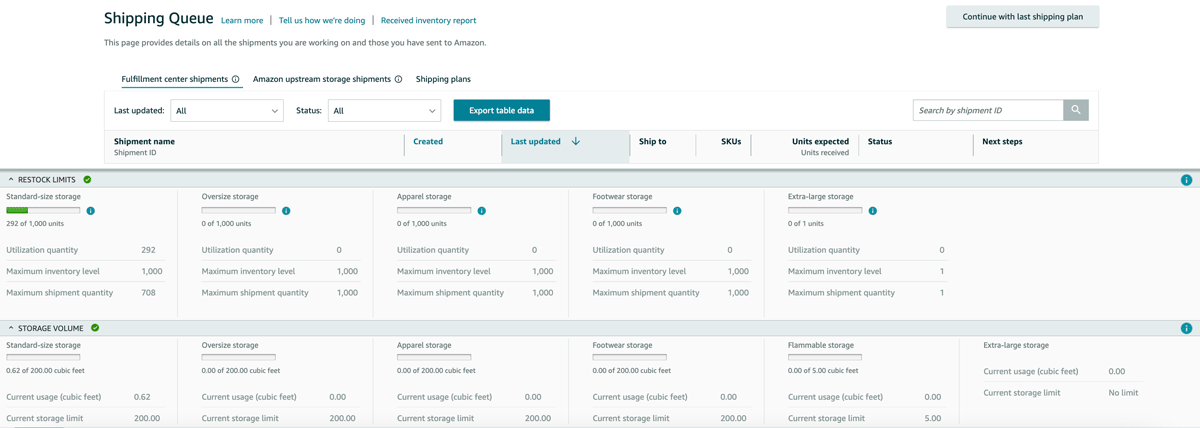The width and height of the screenshot is (1200, 428).
Task: Click info icon next to Extra-large storage restock bar
Action: (x=873, y=211)
